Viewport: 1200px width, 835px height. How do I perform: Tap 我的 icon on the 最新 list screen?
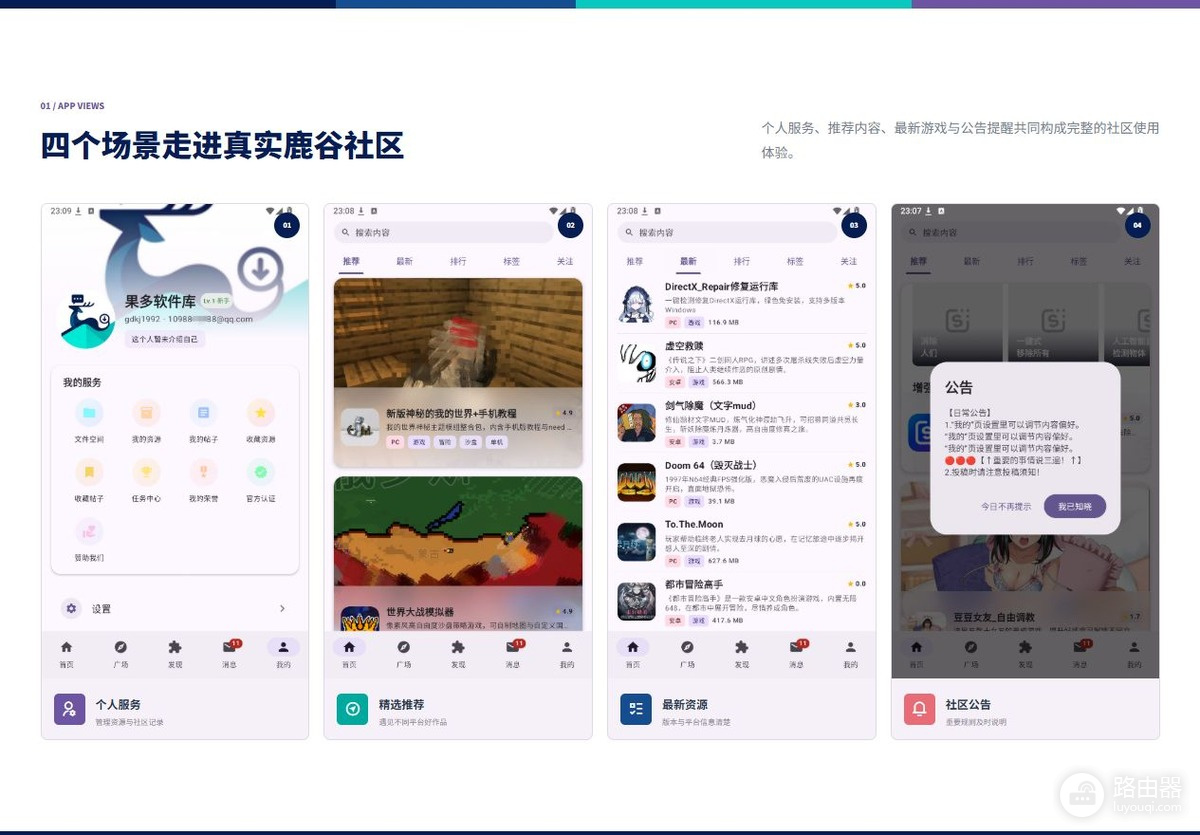(850, 647)
